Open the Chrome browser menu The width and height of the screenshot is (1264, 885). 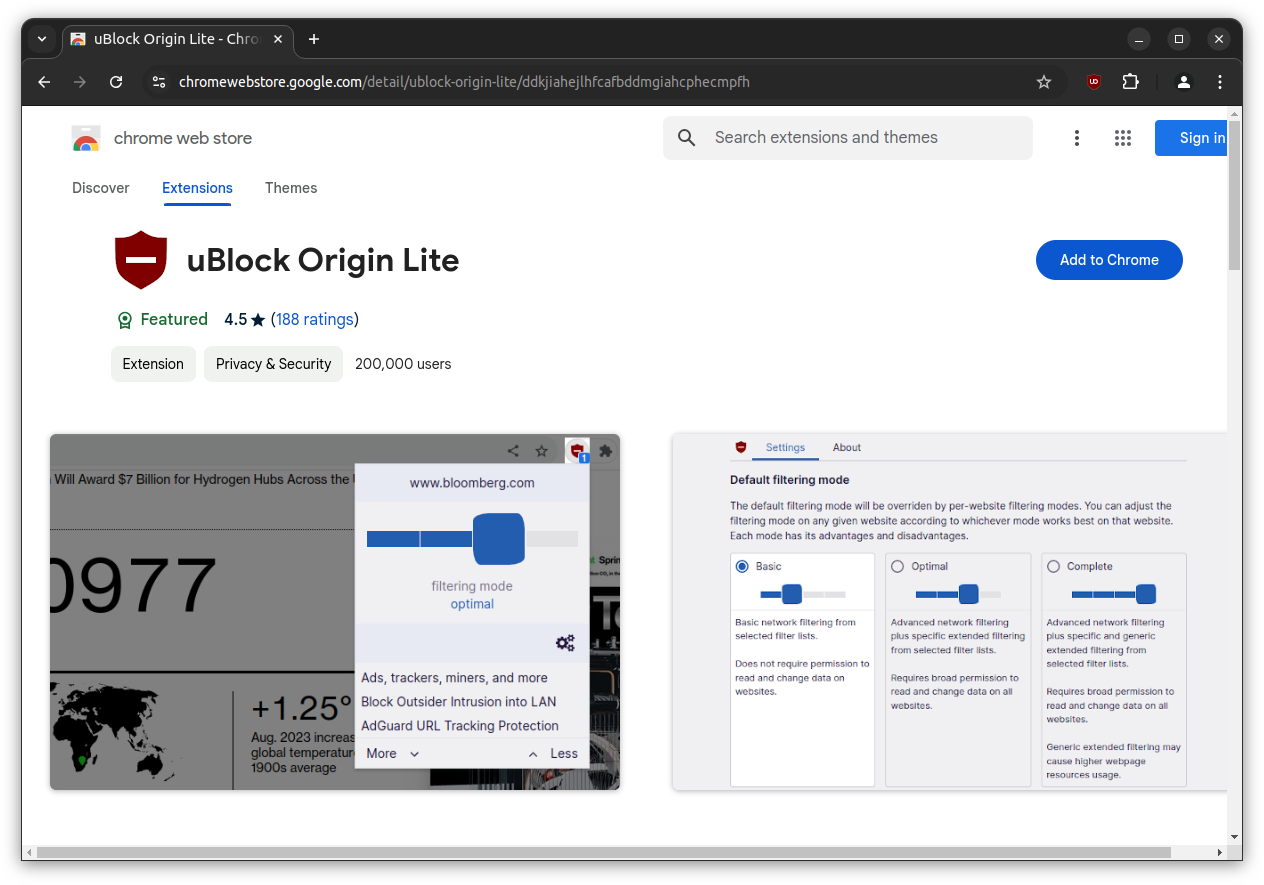(1220, 82)
